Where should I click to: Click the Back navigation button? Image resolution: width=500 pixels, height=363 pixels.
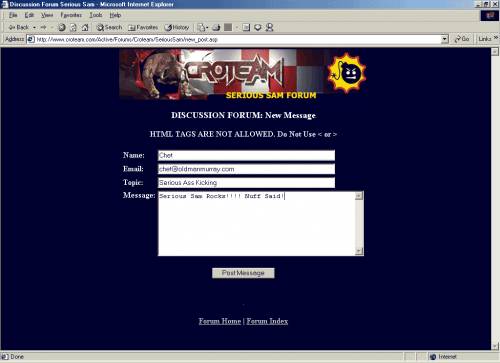click(18, 27)
